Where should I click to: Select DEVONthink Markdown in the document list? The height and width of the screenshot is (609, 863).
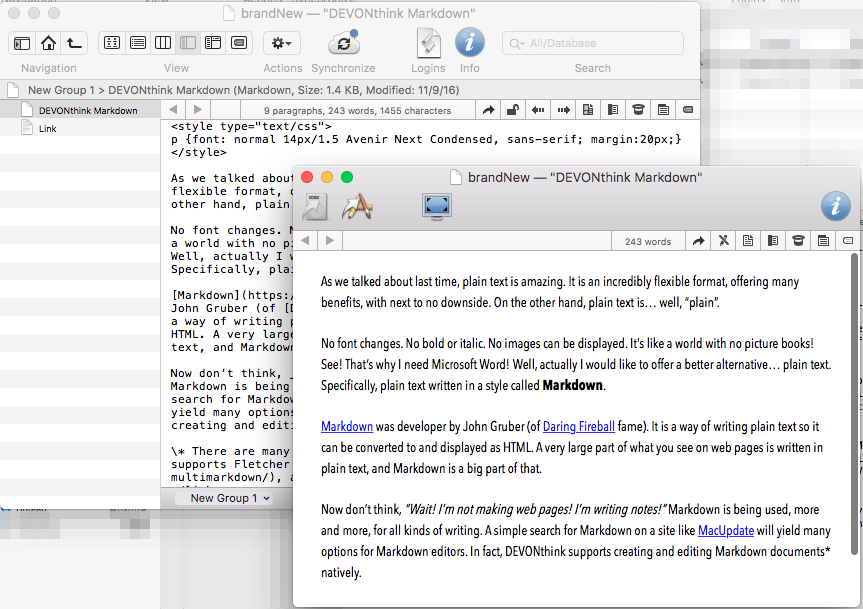80,110
